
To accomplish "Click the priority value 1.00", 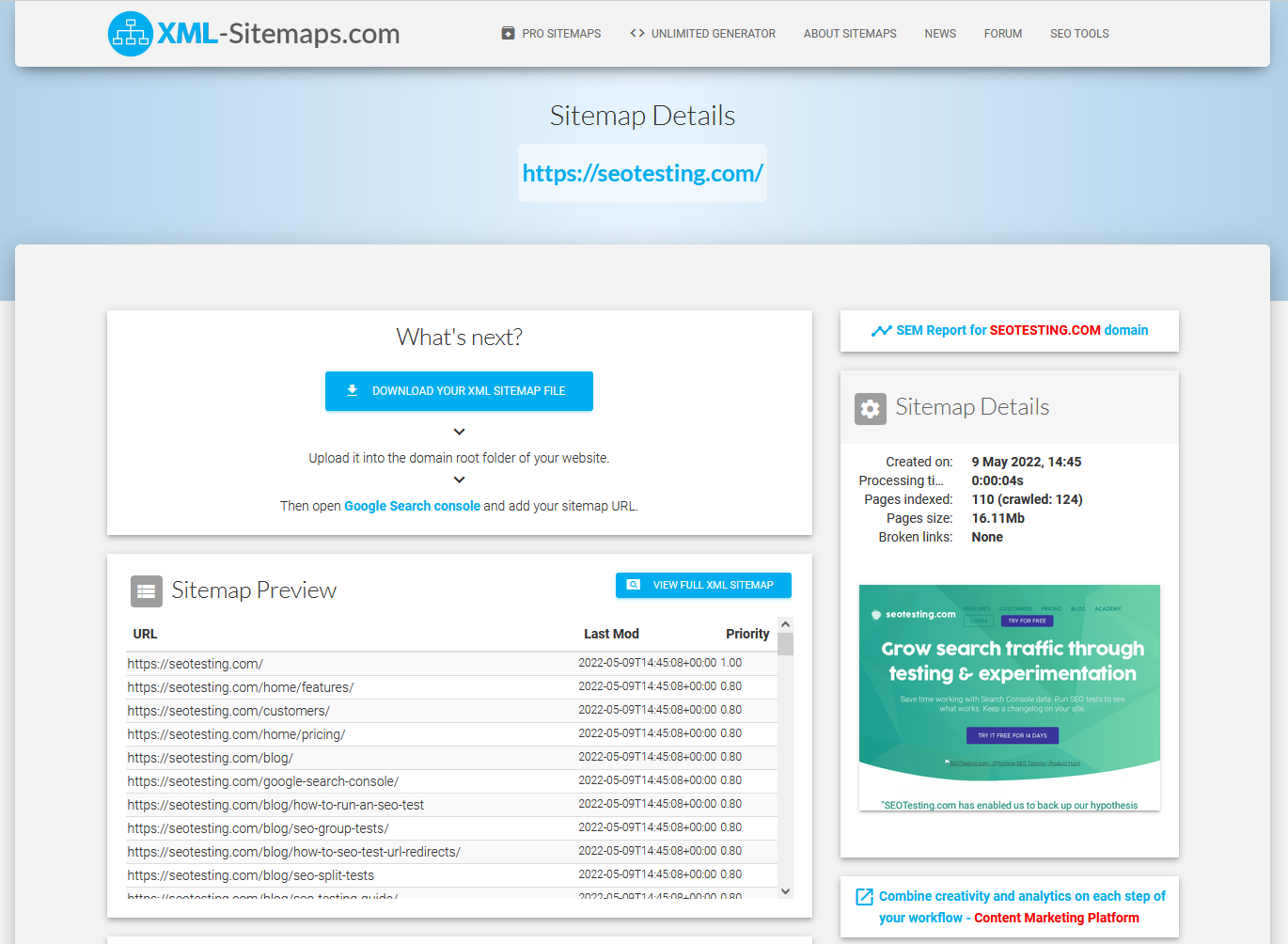I will [x=731, y=663].
